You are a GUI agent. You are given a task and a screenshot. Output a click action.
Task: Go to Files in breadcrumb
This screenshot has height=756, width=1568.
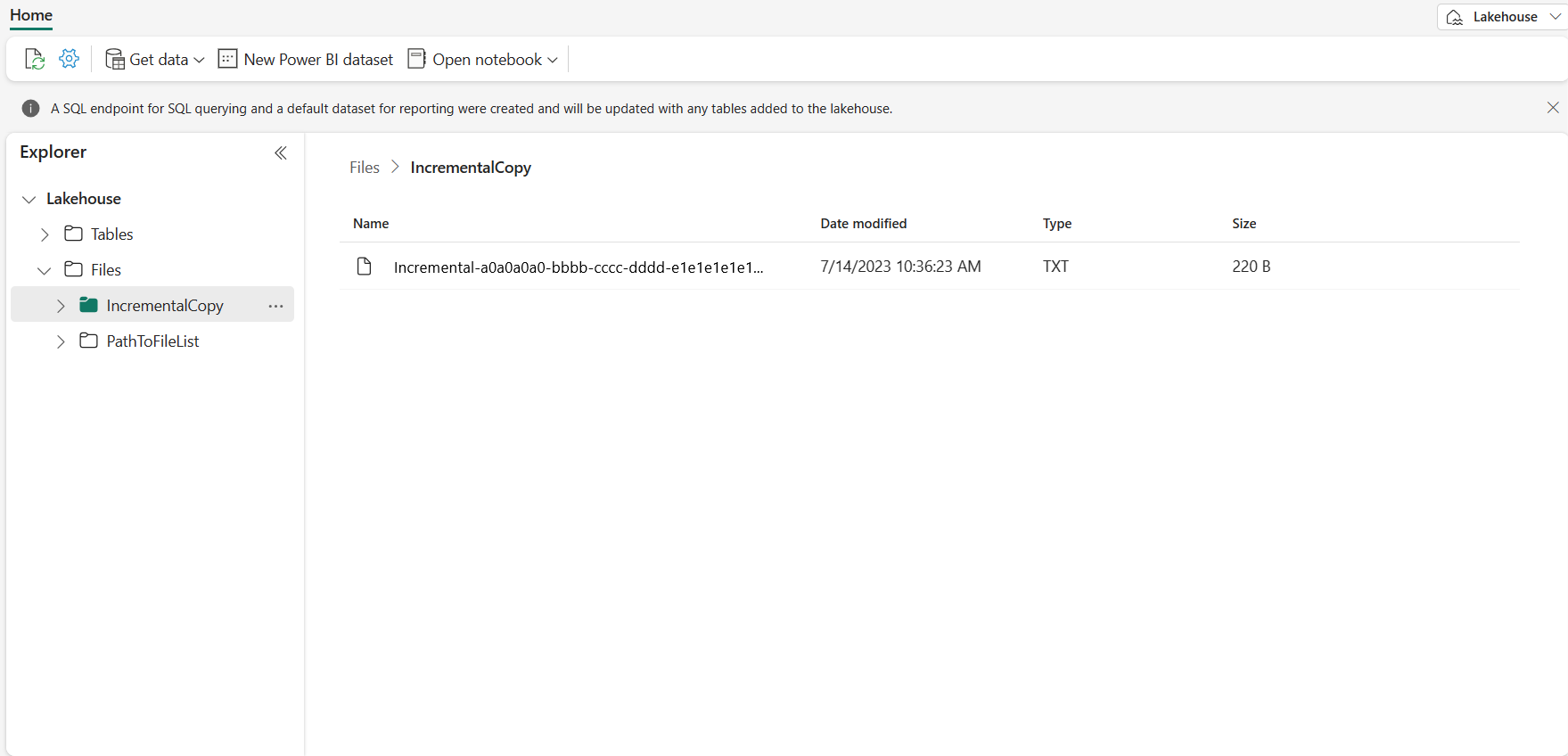click(x=365, y=168)
